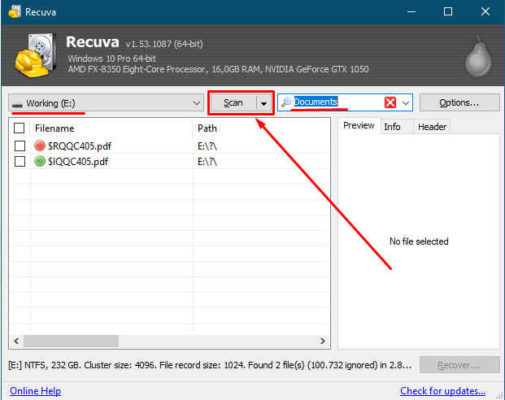
Task: Click the drive icon beside Working (E:)
Action: point(17,105)
